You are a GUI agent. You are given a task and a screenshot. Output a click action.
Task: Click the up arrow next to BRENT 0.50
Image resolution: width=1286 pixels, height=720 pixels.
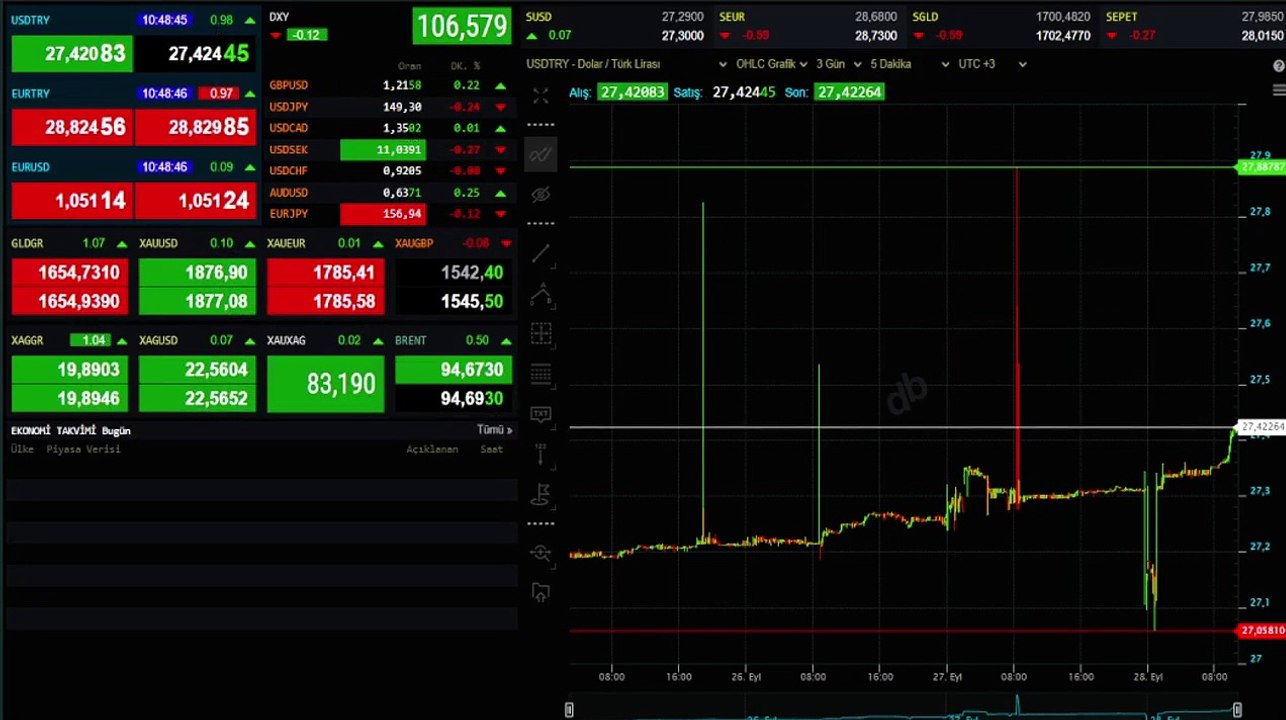coord(505,341)
